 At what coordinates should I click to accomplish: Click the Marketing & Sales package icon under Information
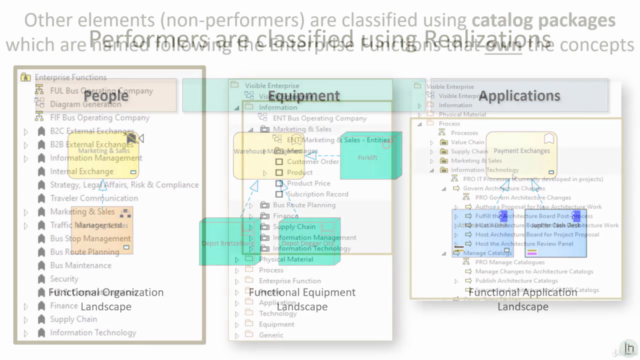265,129
